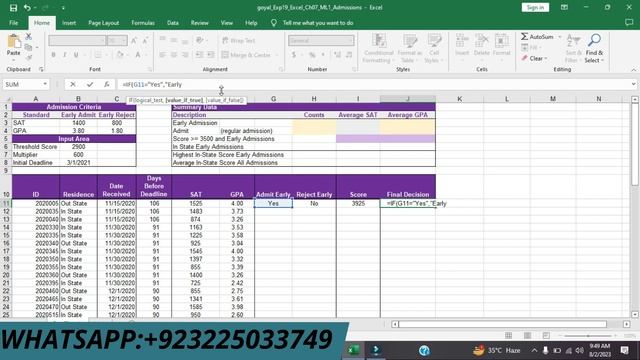Image resolution: width=640 pixels, height=360 pixels.
Task: Select row 11 header
Action: pos(6,203)
